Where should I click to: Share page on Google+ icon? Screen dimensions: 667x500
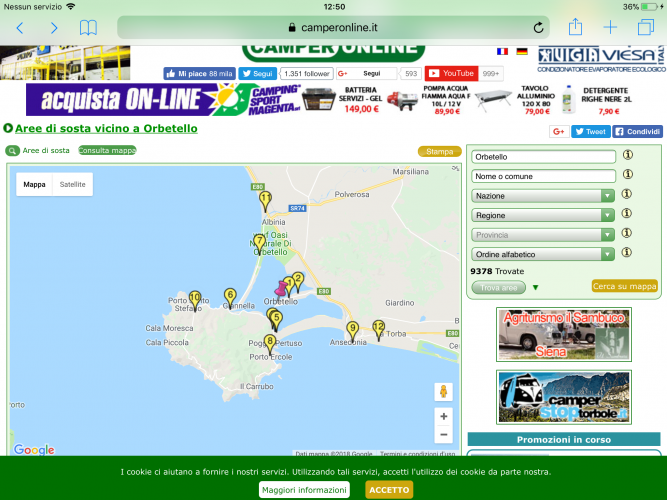559,132
